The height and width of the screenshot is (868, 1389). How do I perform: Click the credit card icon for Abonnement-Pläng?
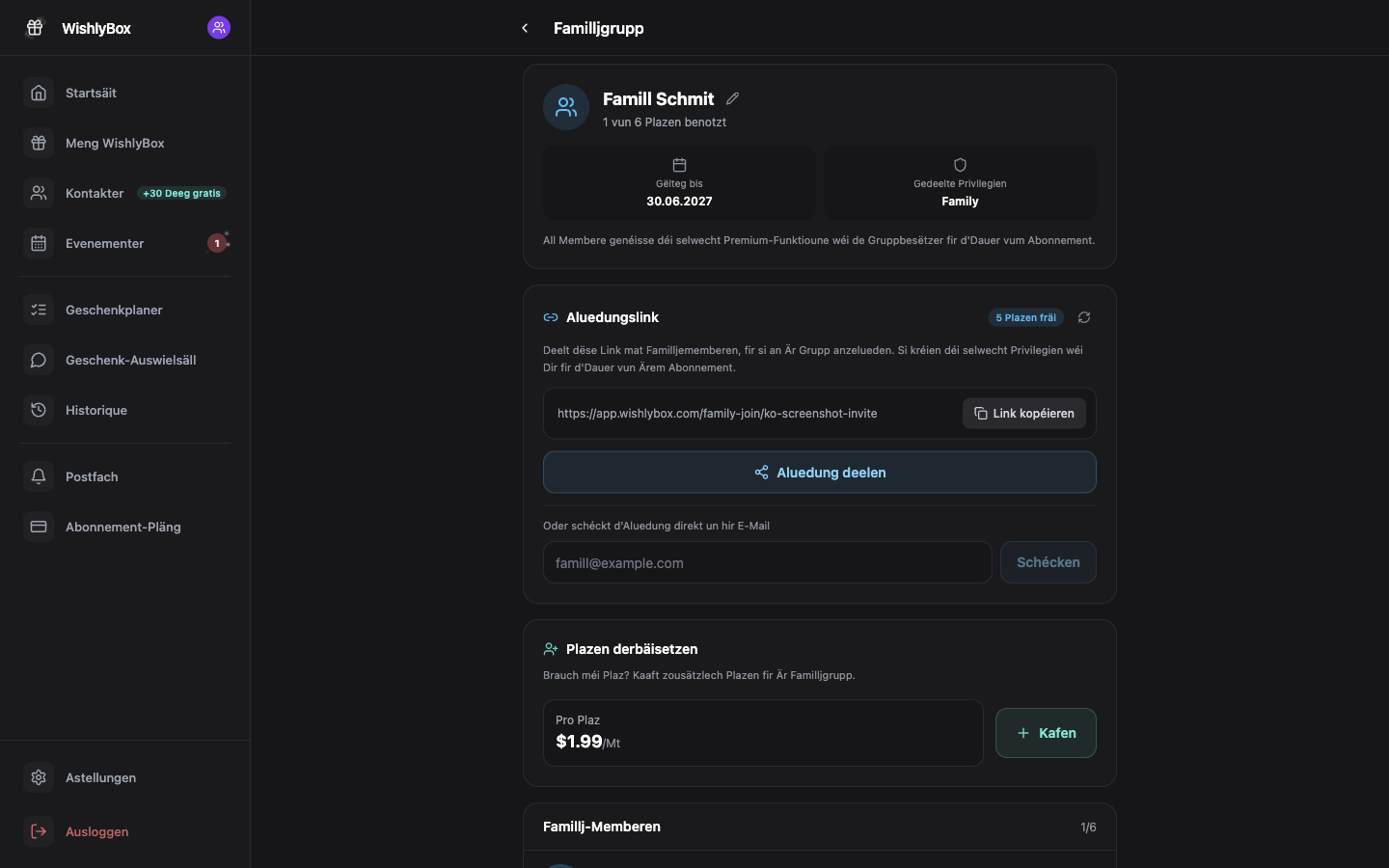[39, 527]
